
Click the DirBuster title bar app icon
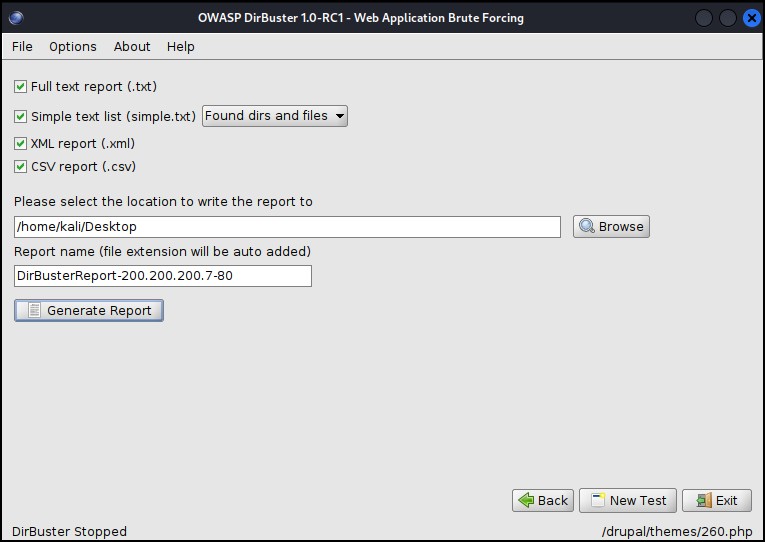(x=15, y=17)
